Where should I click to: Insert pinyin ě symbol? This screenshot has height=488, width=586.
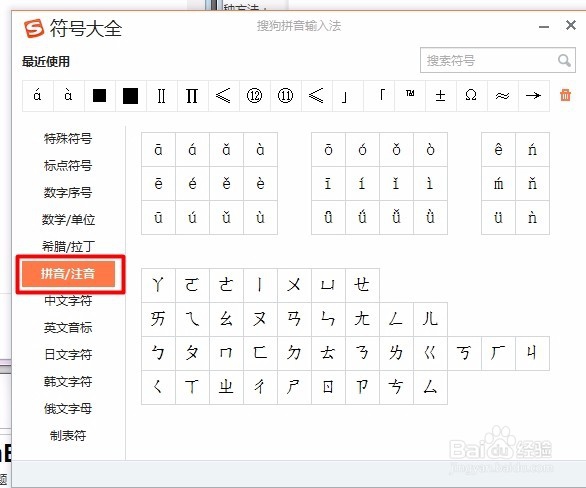point(226,183)
